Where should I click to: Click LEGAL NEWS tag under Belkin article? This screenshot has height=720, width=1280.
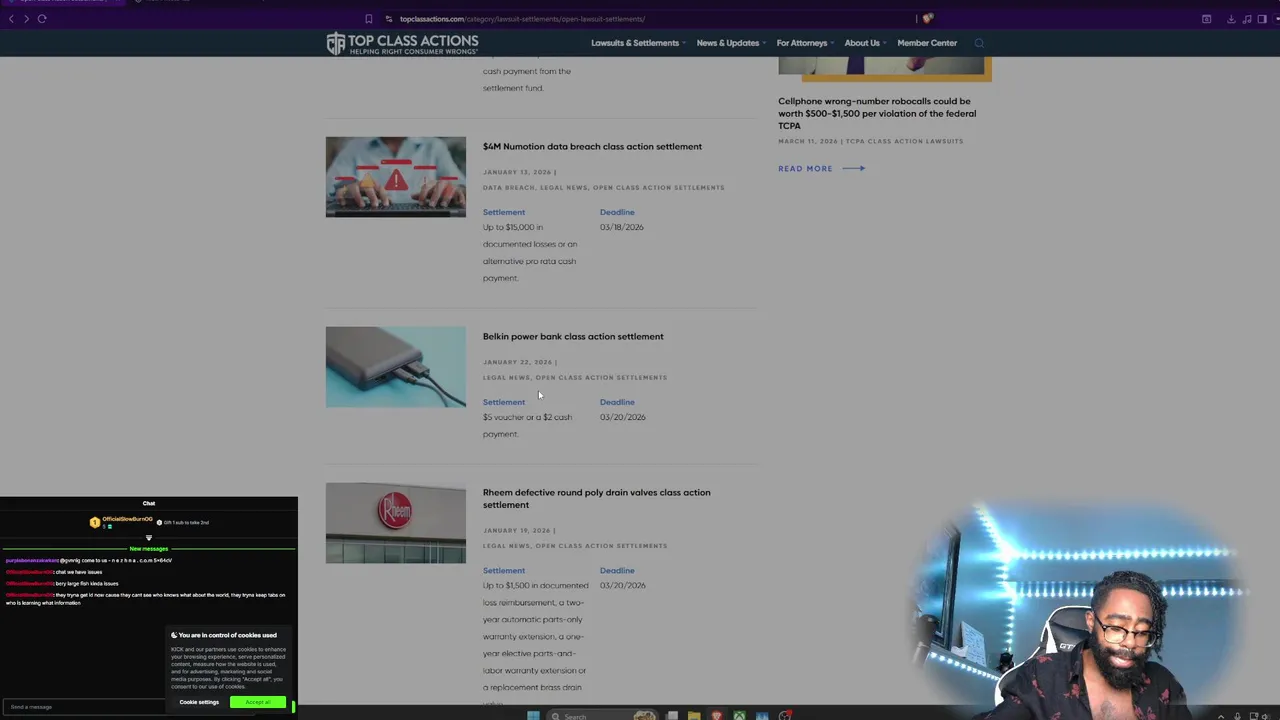pyautogui.click(x=506, y=378)
